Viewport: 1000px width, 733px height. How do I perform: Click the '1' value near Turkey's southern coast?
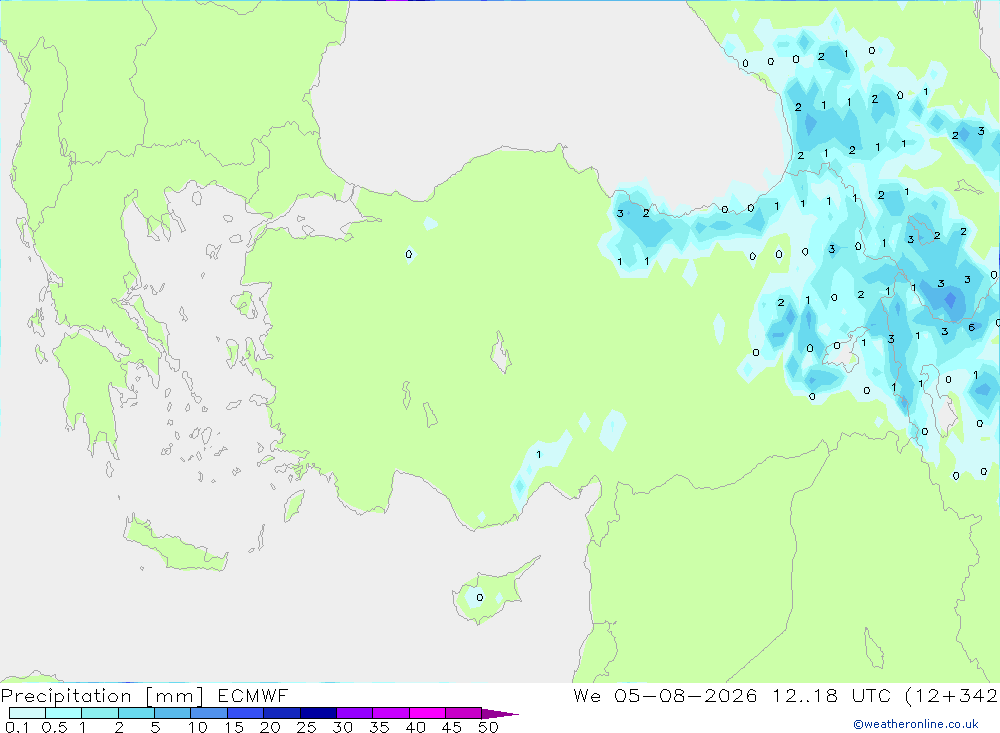point(539,455)
